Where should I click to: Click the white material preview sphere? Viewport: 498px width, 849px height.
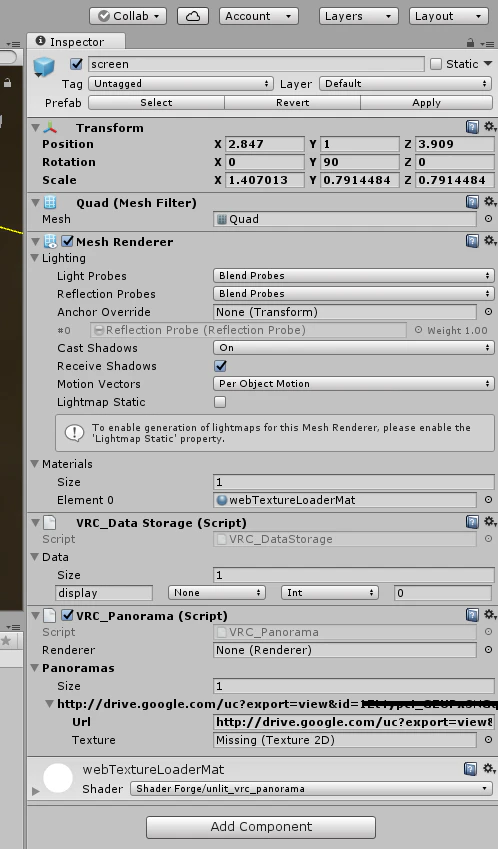pos(58,779)
